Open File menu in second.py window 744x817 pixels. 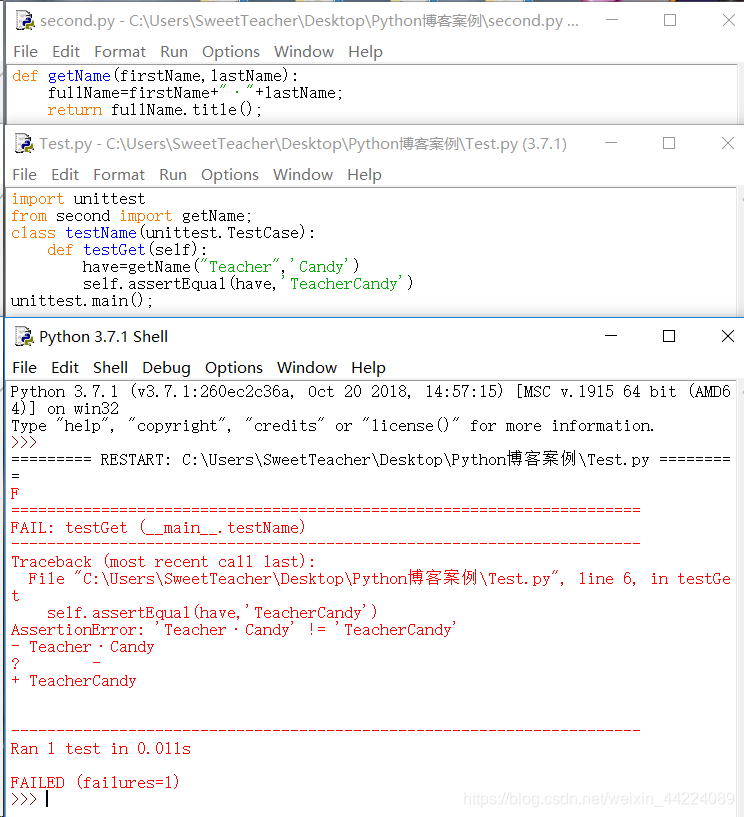click(x=25, y=52)
